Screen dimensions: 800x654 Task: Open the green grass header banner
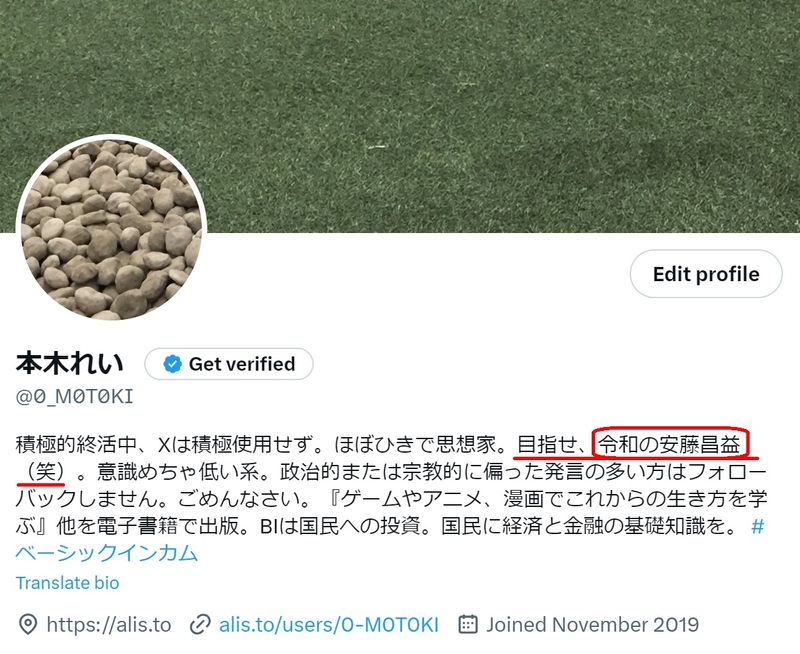[x=400, y=116]
